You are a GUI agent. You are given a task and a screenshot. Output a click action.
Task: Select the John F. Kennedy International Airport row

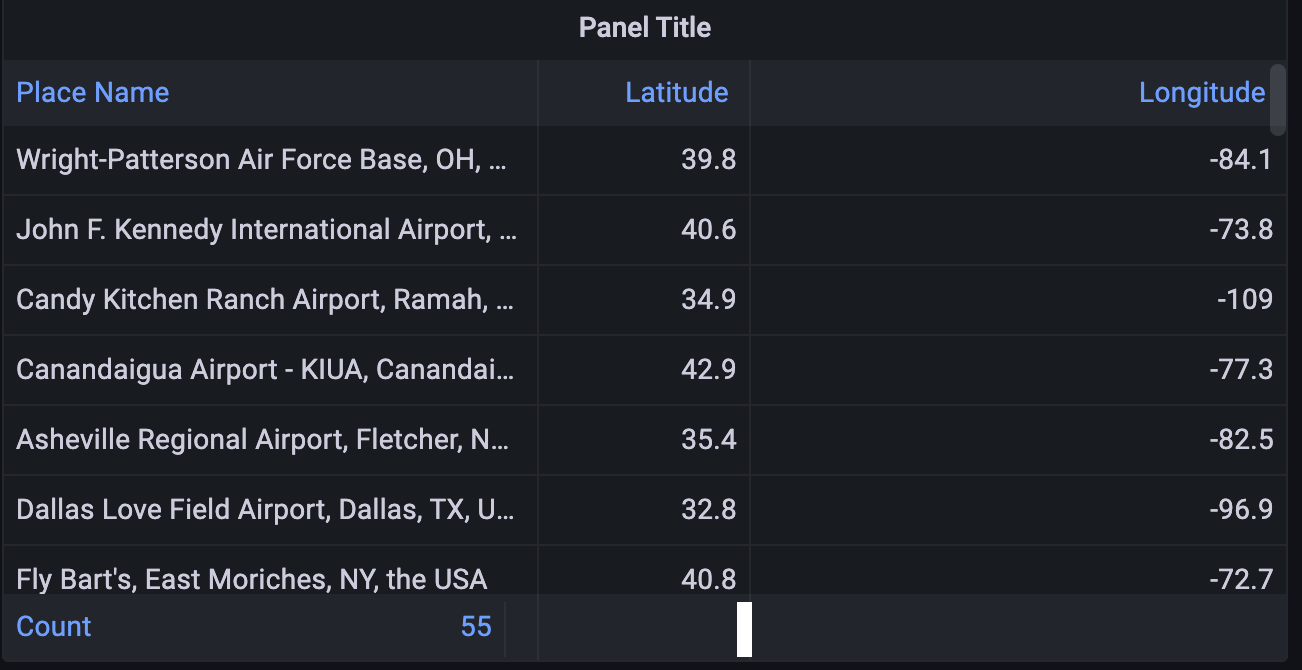265,230
